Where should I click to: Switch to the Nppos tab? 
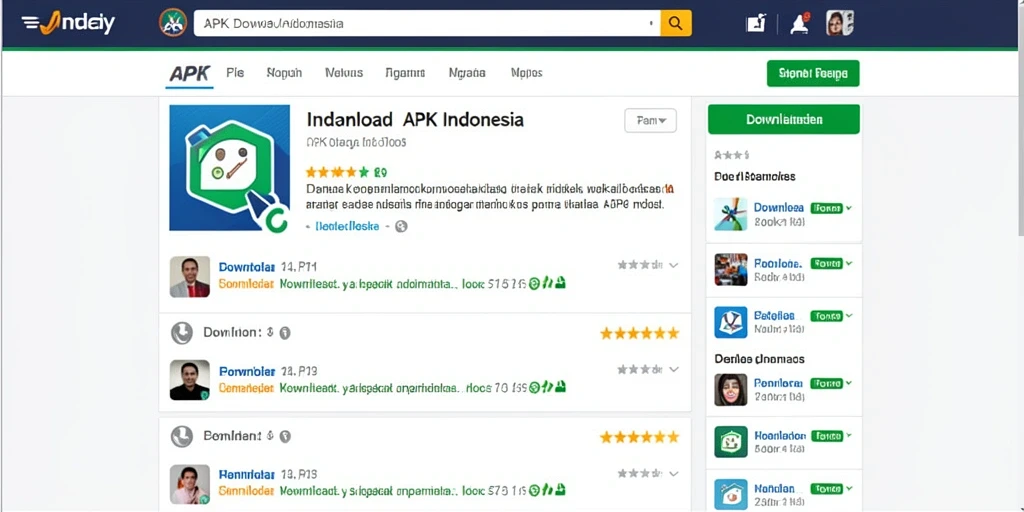pyautogui.click(x=526, y=73)
